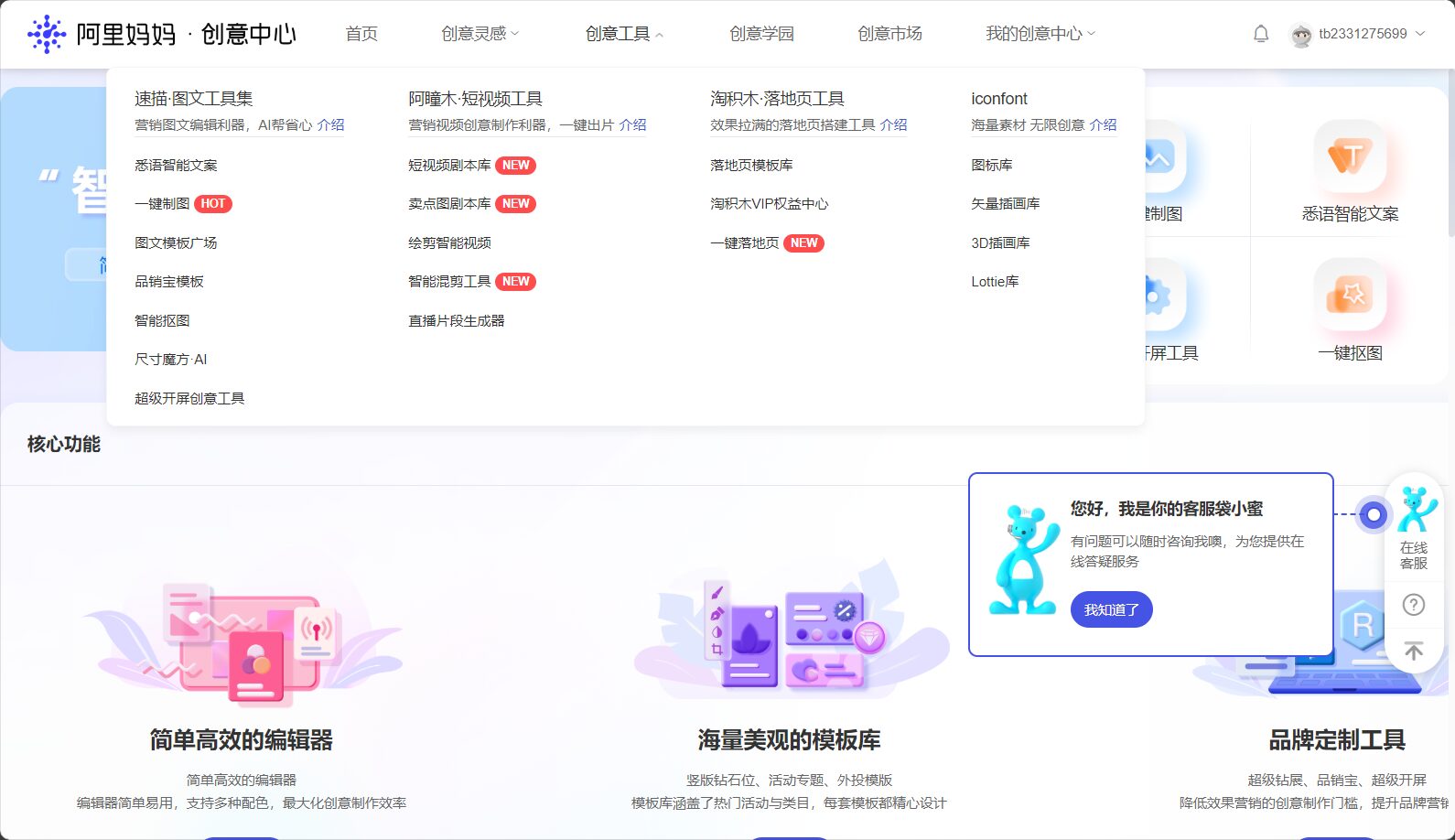Viewport: 1455px width, 840px height.
Task: Open 直播片段生成器
Action: point(457,321)
